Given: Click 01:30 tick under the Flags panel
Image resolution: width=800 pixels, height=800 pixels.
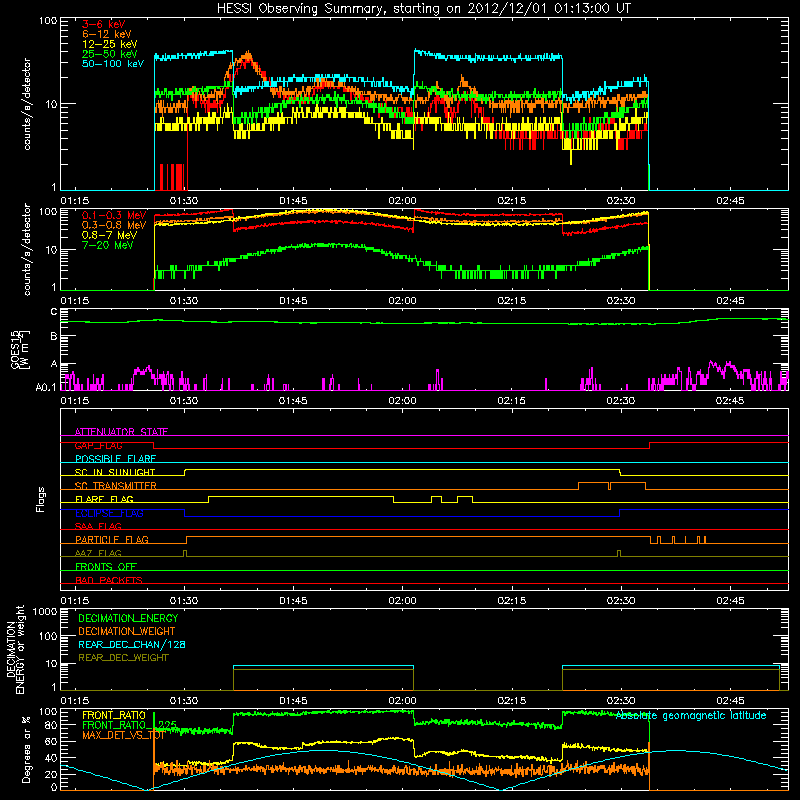Looking at the screenshot, I should 184,601.
